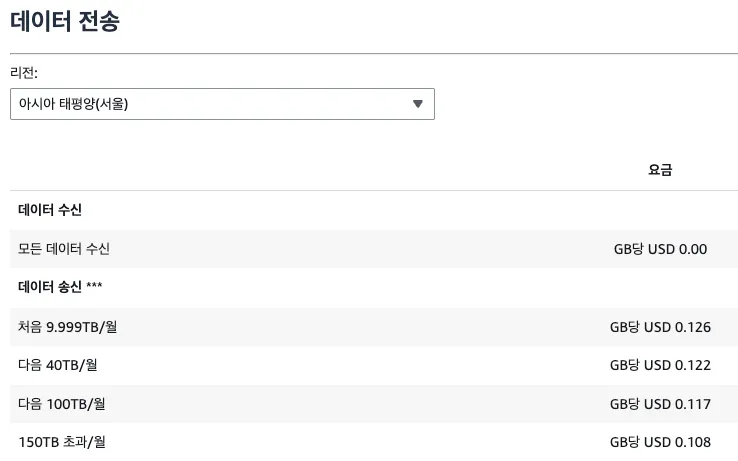Click the 요금 column header

[660, 170]
